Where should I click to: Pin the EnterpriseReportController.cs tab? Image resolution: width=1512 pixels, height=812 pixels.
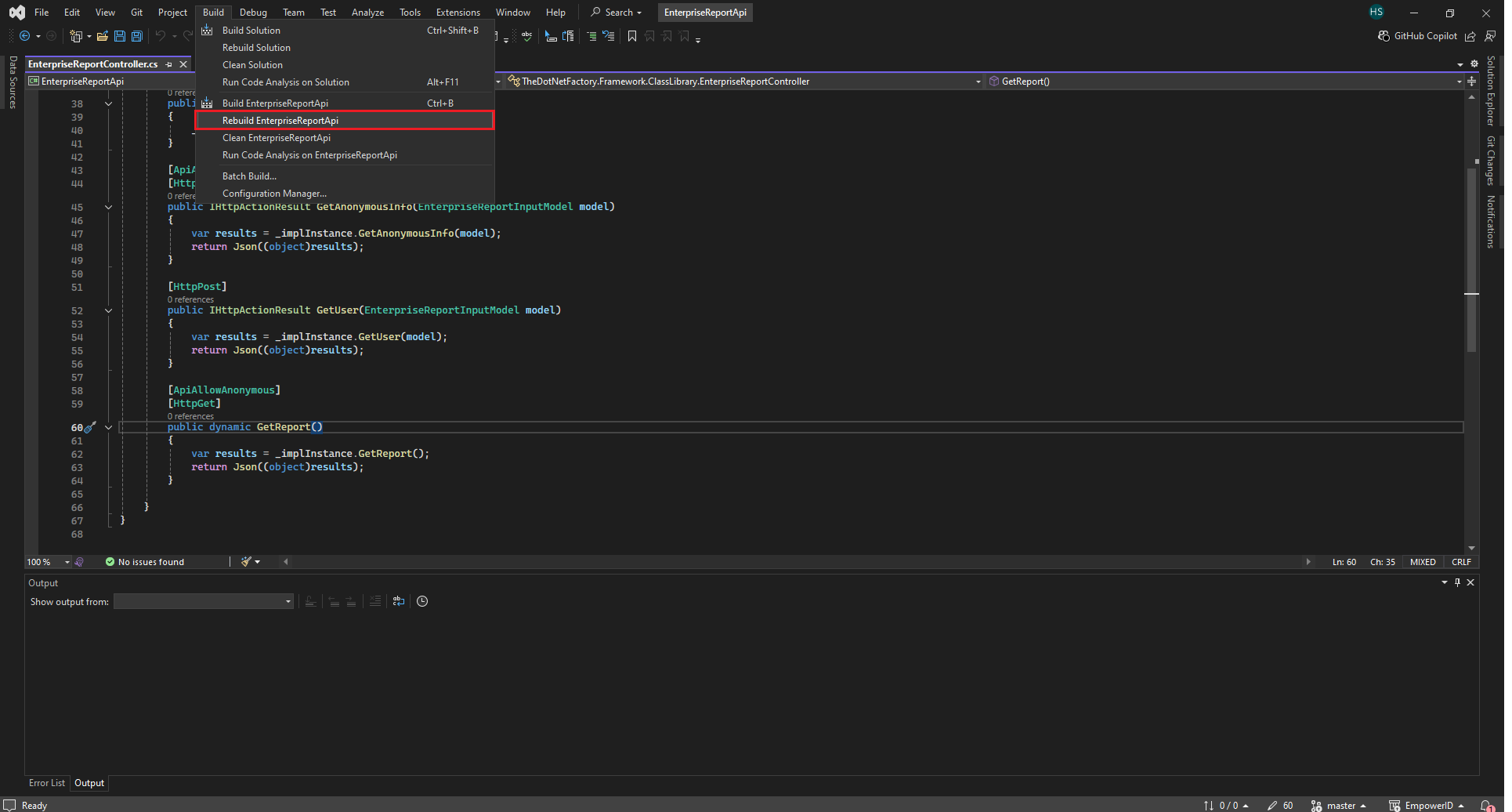pos(169,64)
